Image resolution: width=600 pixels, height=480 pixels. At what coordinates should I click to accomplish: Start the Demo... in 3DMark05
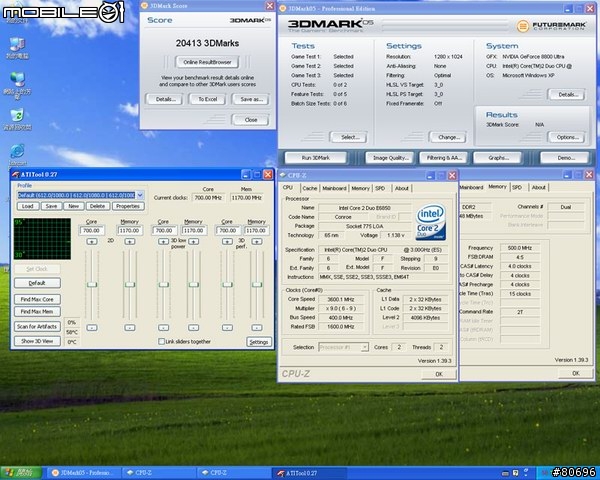[565, 158]
